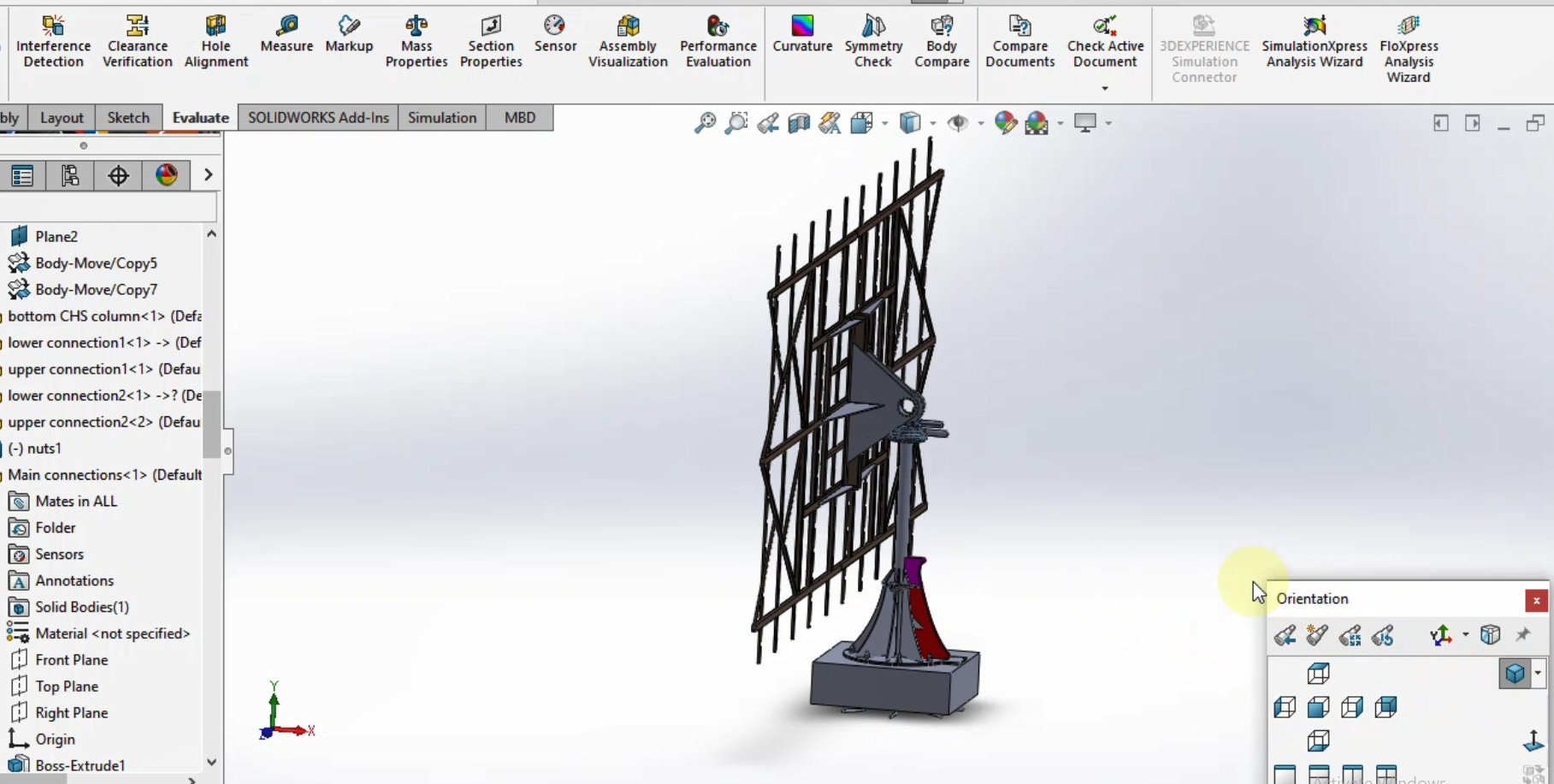Select the Mates in ALL folder
Image resolution: width=1554 pixels, height=784 pixels.
[x=76, y=501]
